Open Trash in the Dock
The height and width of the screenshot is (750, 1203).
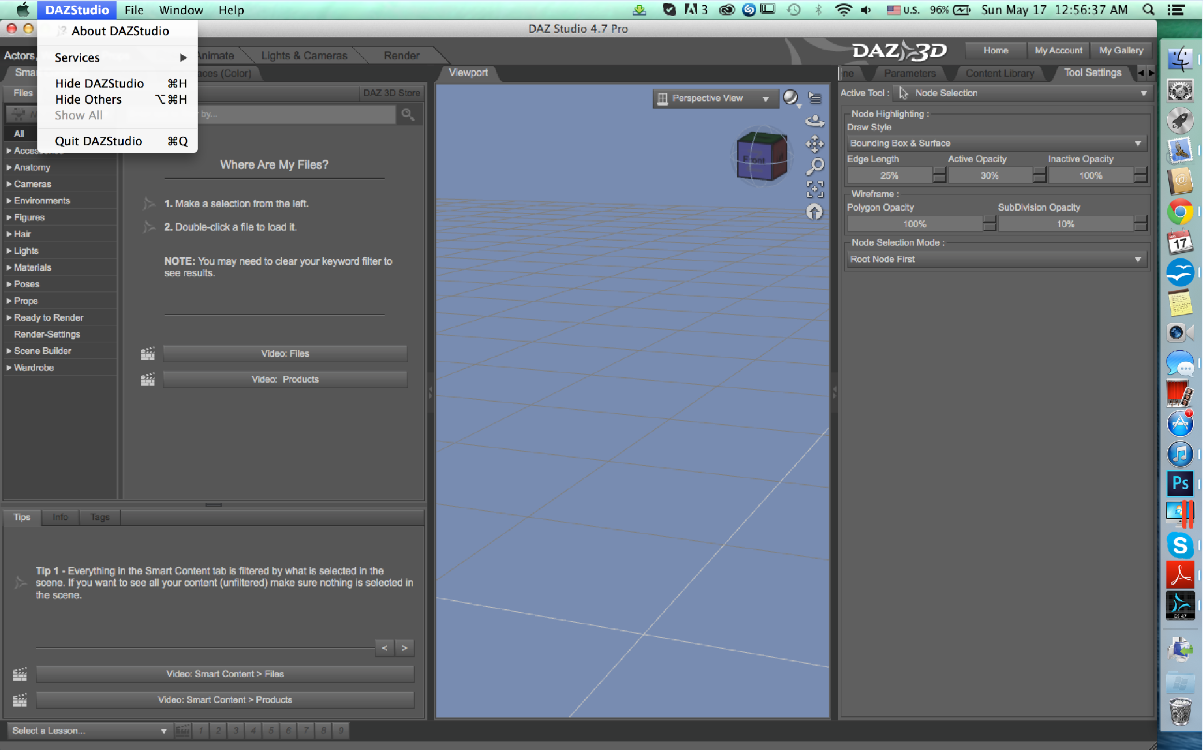point(1180,712)
